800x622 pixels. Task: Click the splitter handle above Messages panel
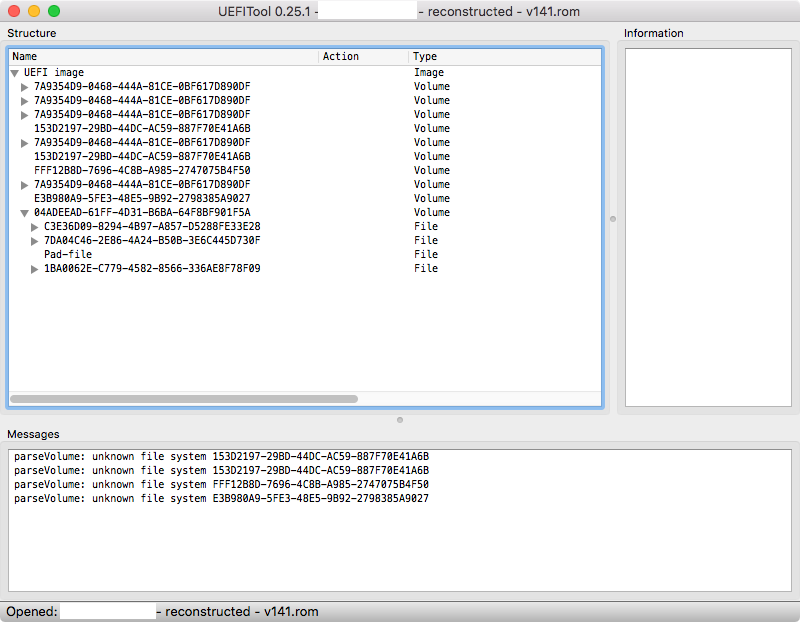[400, 420]
